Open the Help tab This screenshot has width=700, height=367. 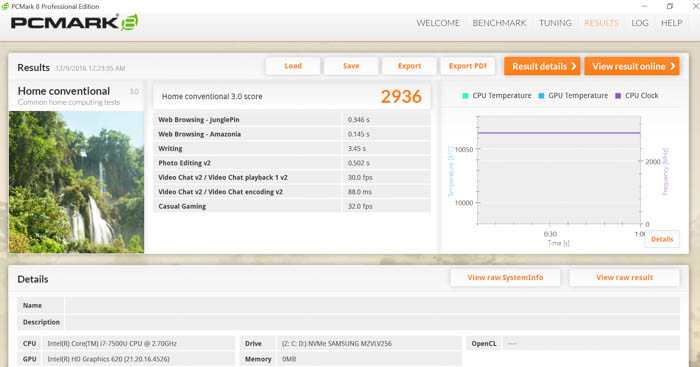point(671,23)
